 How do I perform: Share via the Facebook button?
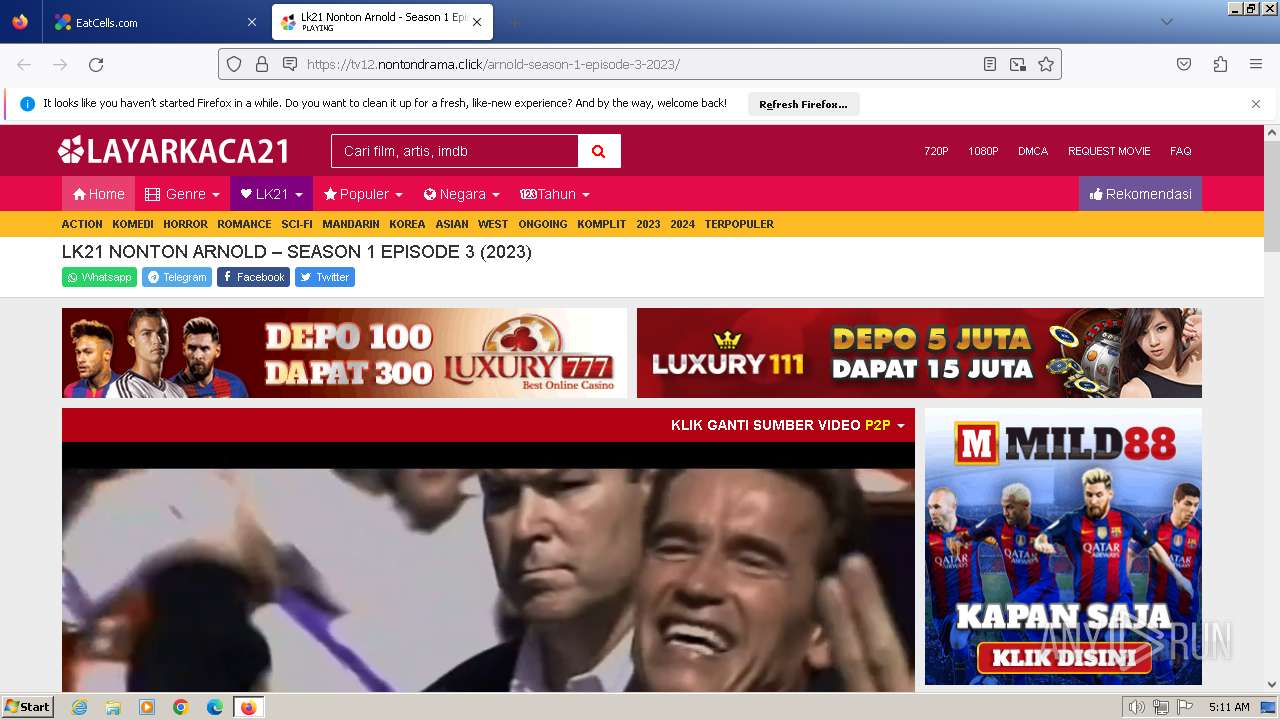click(253, 277)
